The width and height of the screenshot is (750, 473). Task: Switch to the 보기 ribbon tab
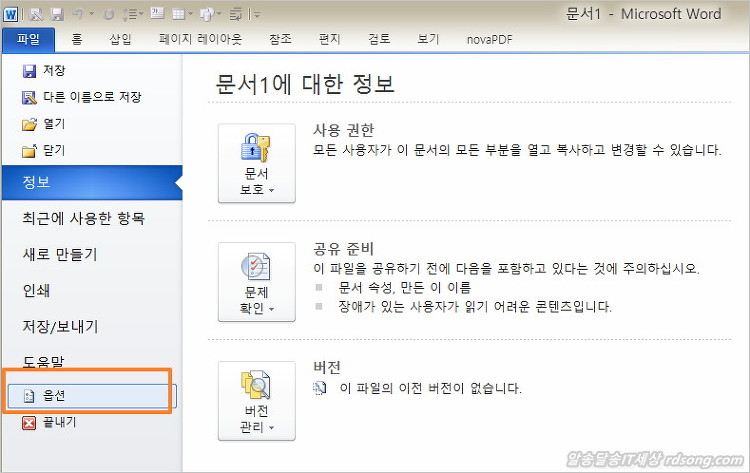coord(428,39)
